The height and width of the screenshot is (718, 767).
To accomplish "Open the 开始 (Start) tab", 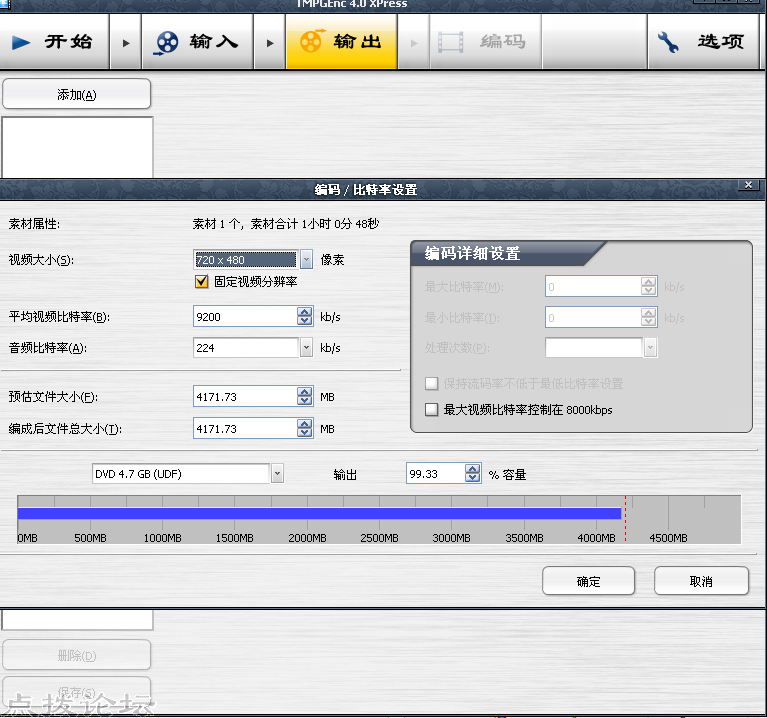I will [x=54, y=42].
